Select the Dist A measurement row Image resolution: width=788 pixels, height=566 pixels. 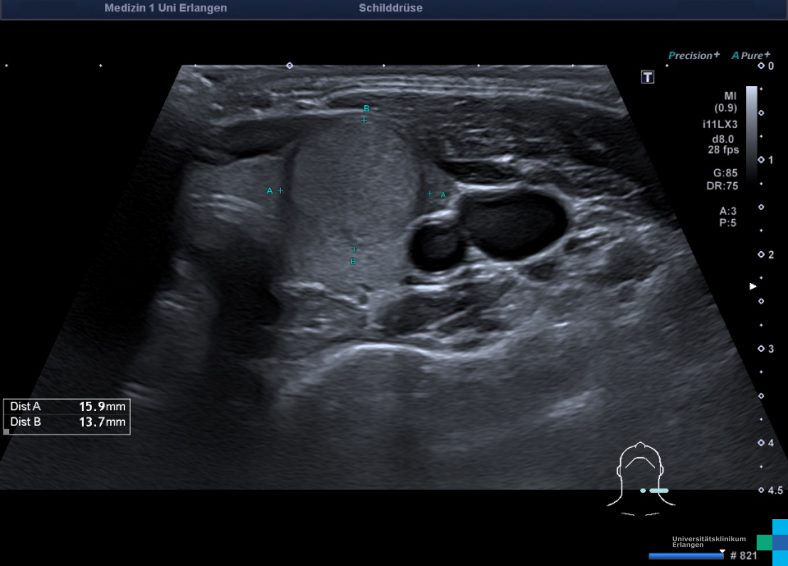67,407
